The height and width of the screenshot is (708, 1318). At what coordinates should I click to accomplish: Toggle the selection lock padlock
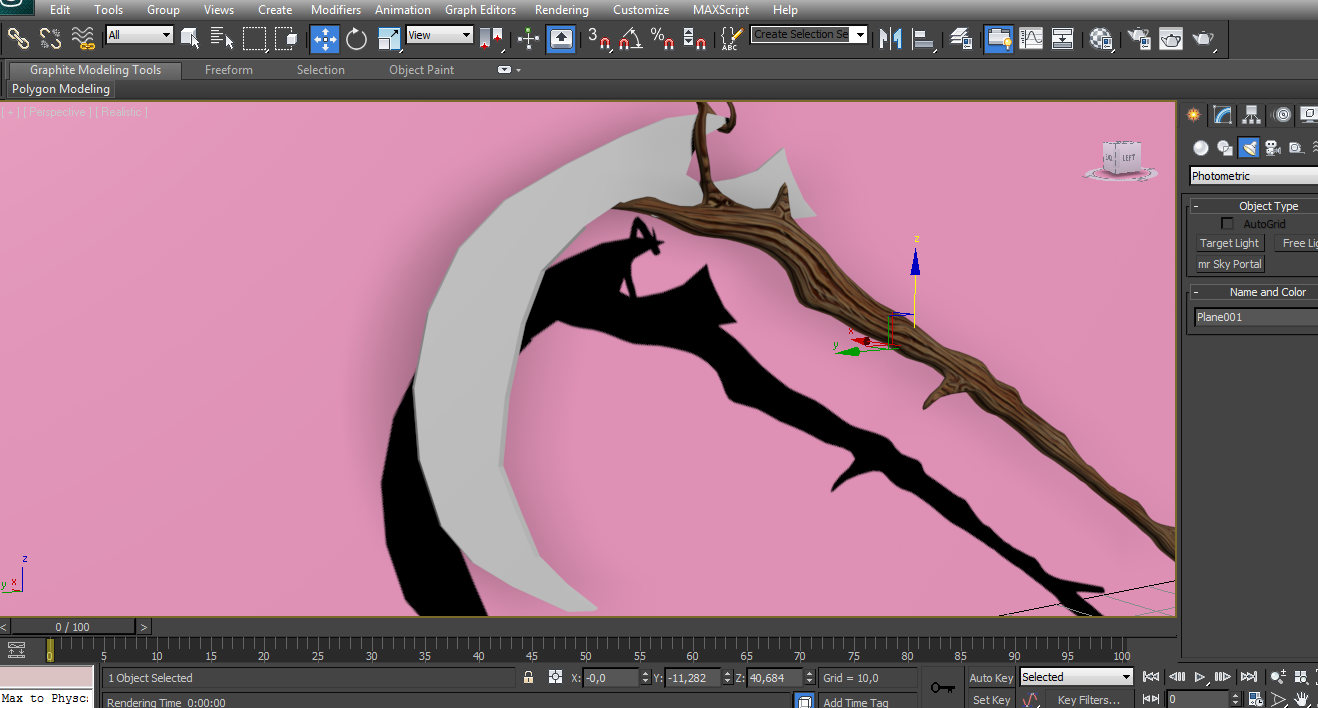point(529,678)
